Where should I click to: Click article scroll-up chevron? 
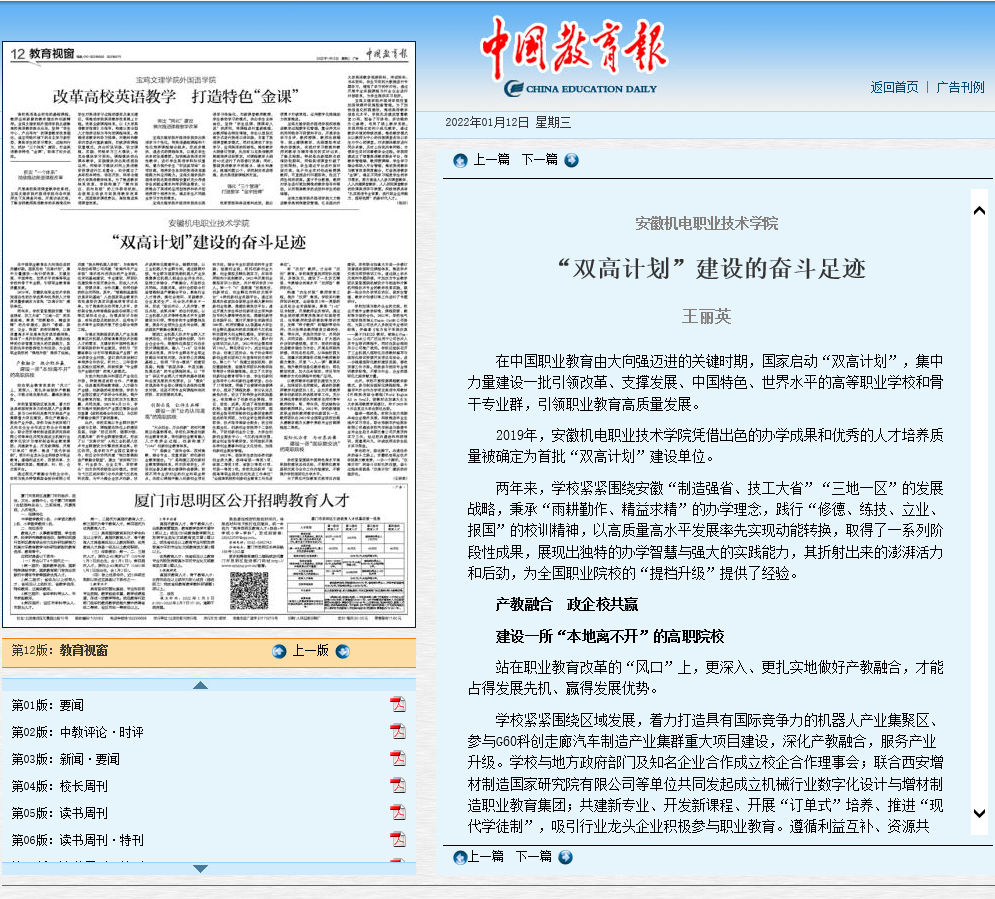tap(979, 210)
